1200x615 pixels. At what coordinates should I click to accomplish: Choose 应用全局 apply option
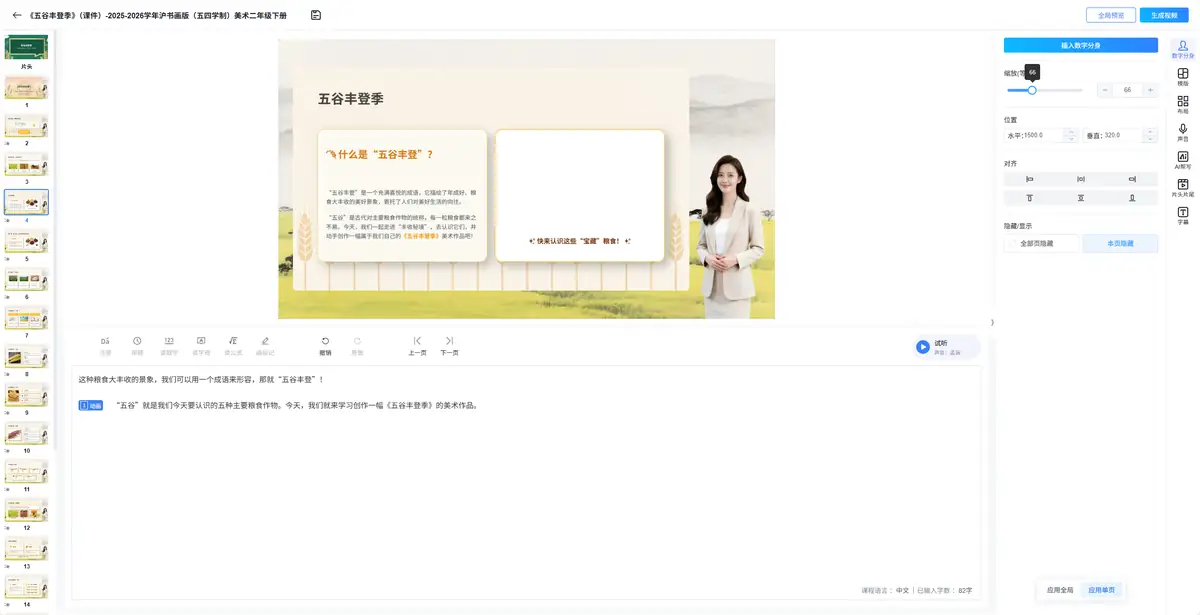tap(1060, 590)
